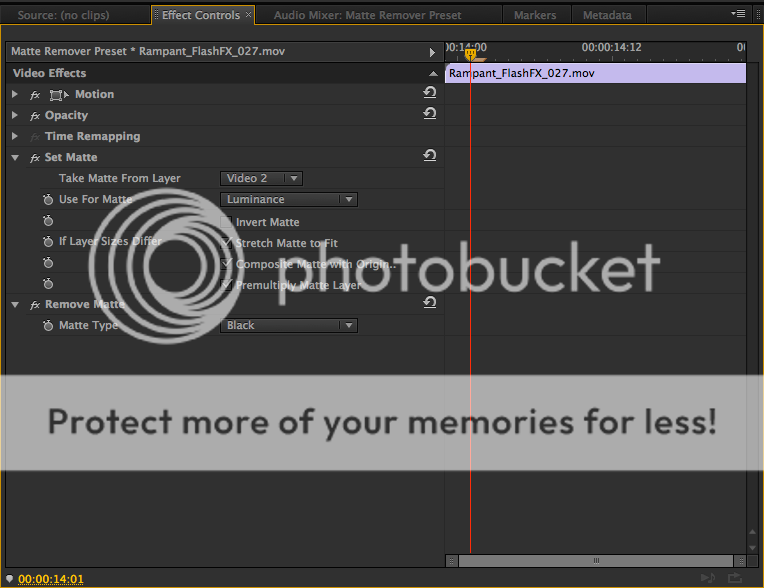Toggle stopwatch for If Layer Sizes Differ
764x588 pixels.
point(48,241)
